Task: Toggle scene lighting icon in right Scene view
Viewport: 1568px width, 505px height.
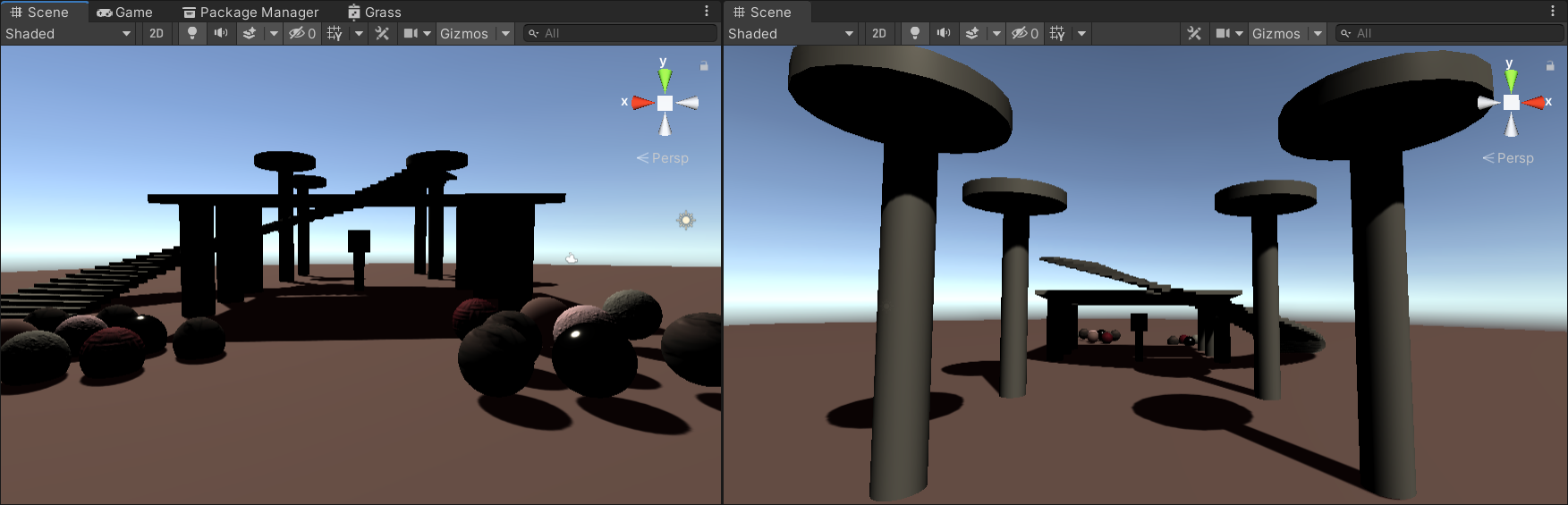Action: [914, 33]
